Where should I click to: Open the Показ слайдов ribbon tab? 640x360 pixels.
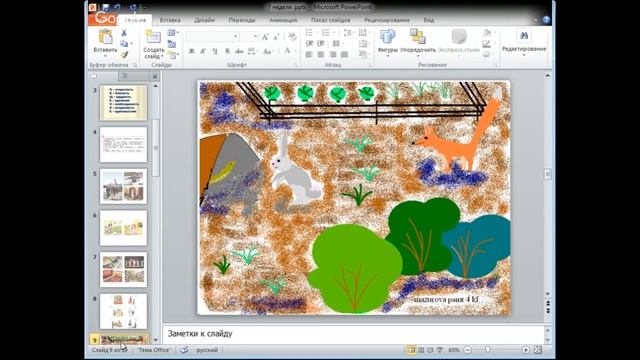click(331, 20)
